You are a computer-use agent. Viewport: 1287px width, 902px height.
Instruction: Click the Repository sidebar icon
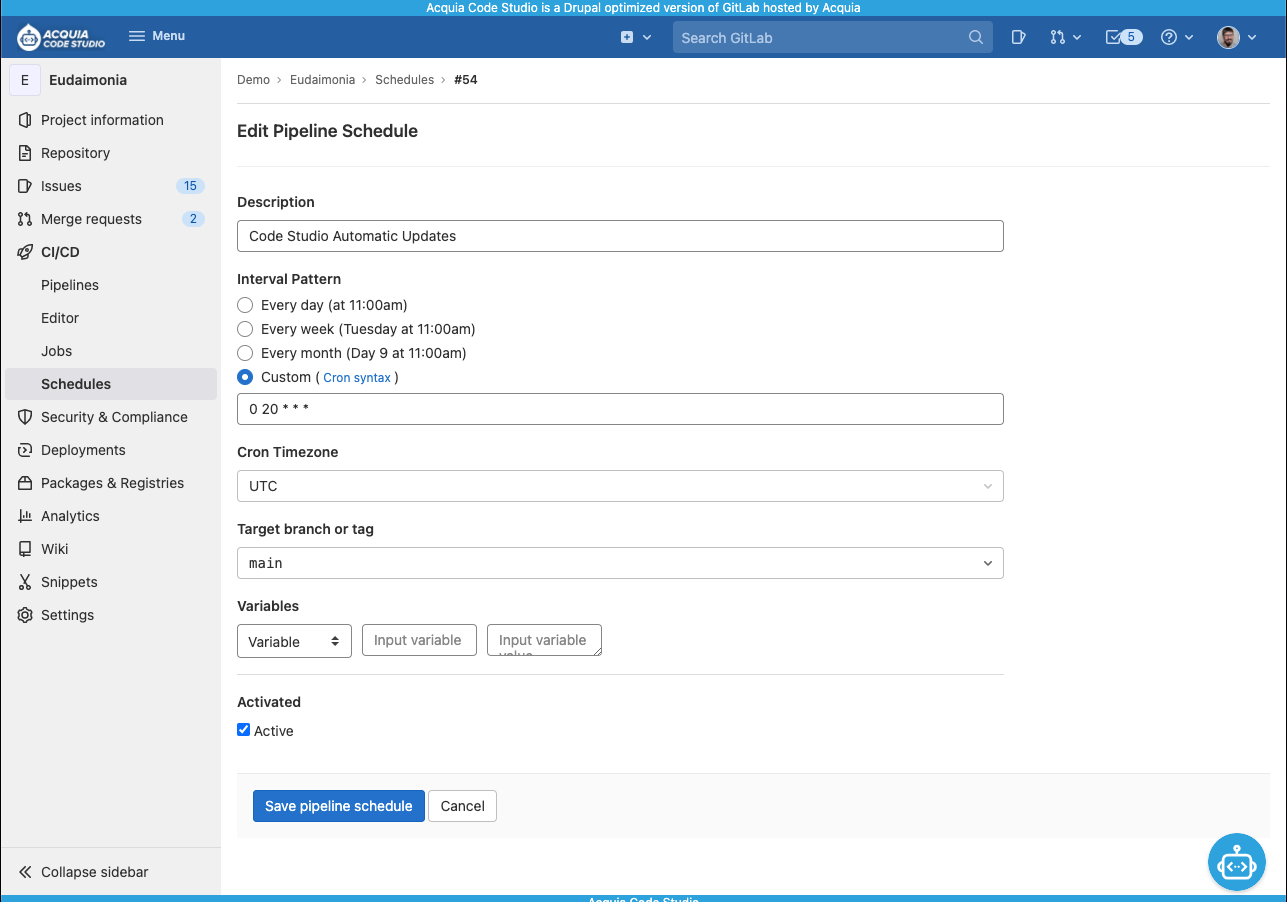pyautogui.click(x=25, y=153)
